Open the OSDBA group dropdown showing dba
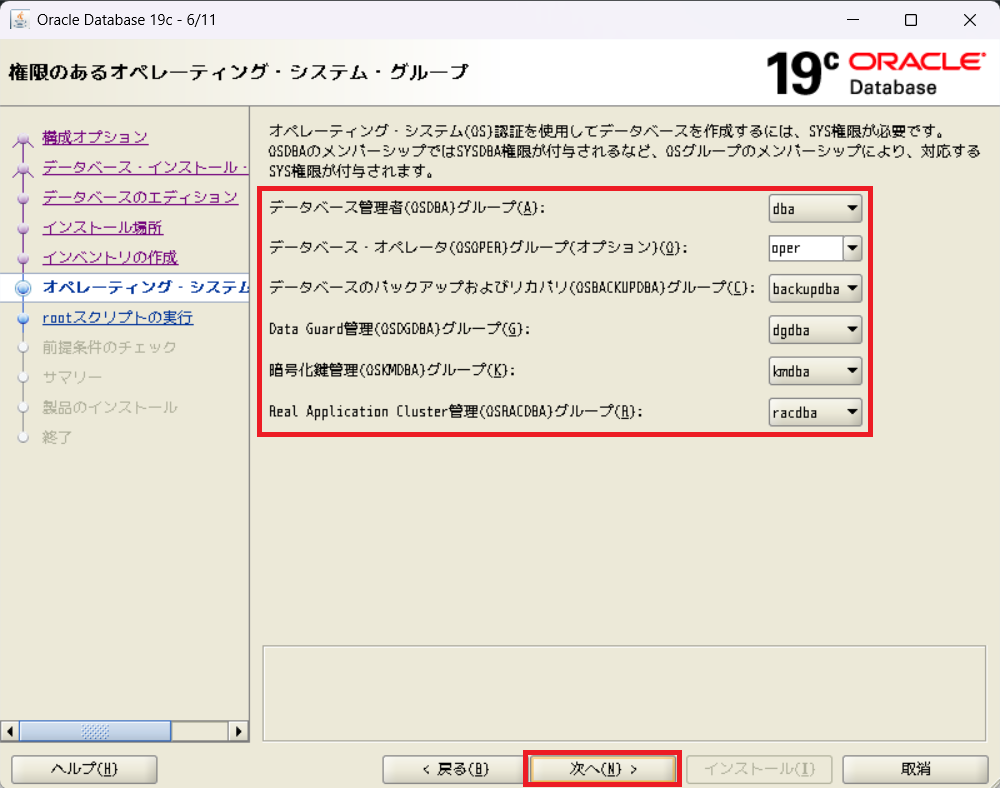Image resolution: width=1000 pixels, height=788 pixels. tap(815, 208)
